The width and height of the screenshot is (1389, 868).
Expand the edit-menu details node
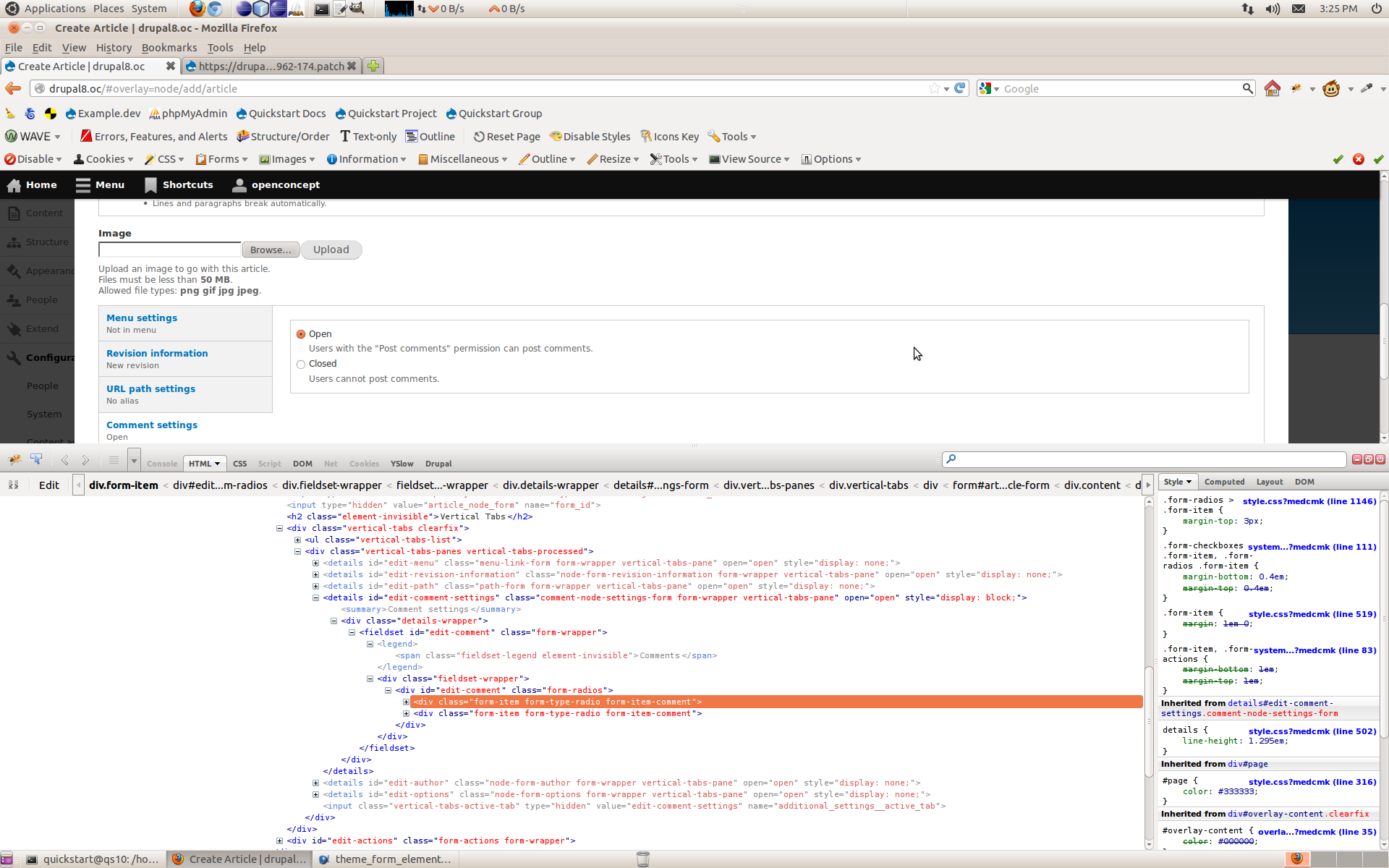click(x=315, y=563)
